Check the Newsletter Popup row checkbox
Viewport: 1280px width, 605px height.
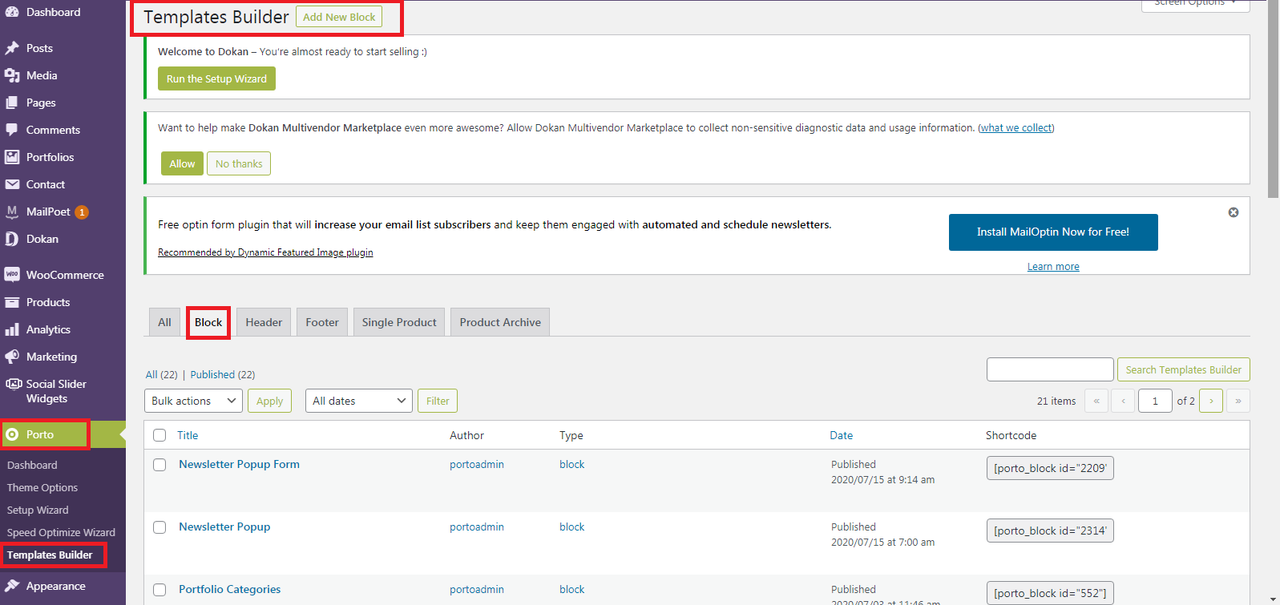pyautogui.click(x=159, y=527)
